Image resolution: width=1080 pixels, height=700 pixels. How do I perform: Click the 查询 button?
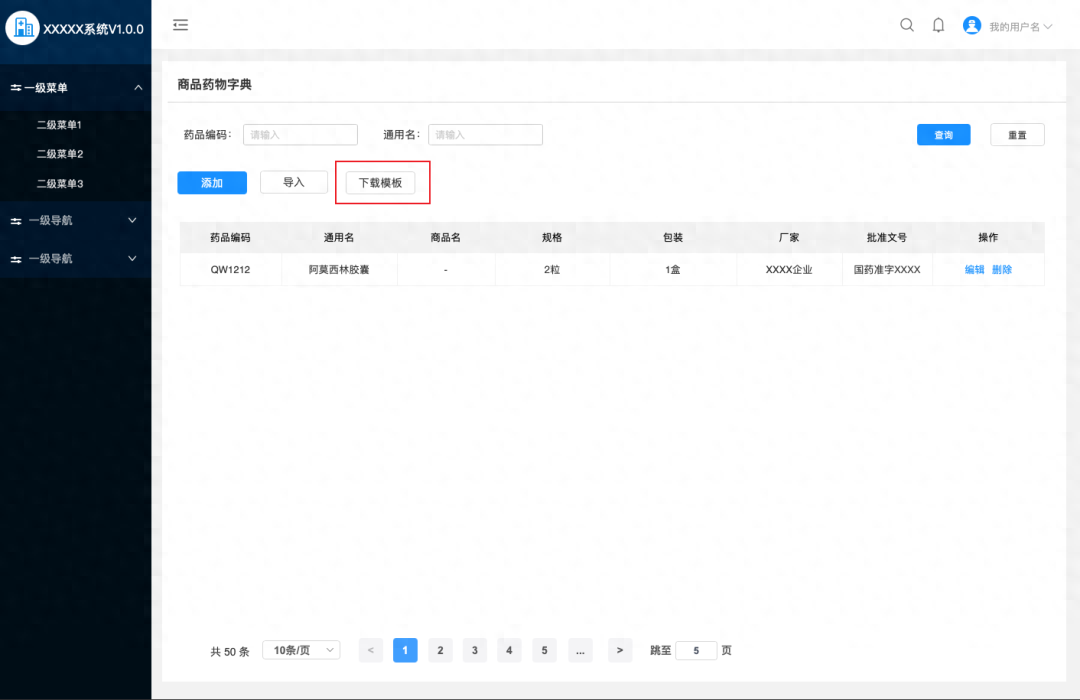944,134
